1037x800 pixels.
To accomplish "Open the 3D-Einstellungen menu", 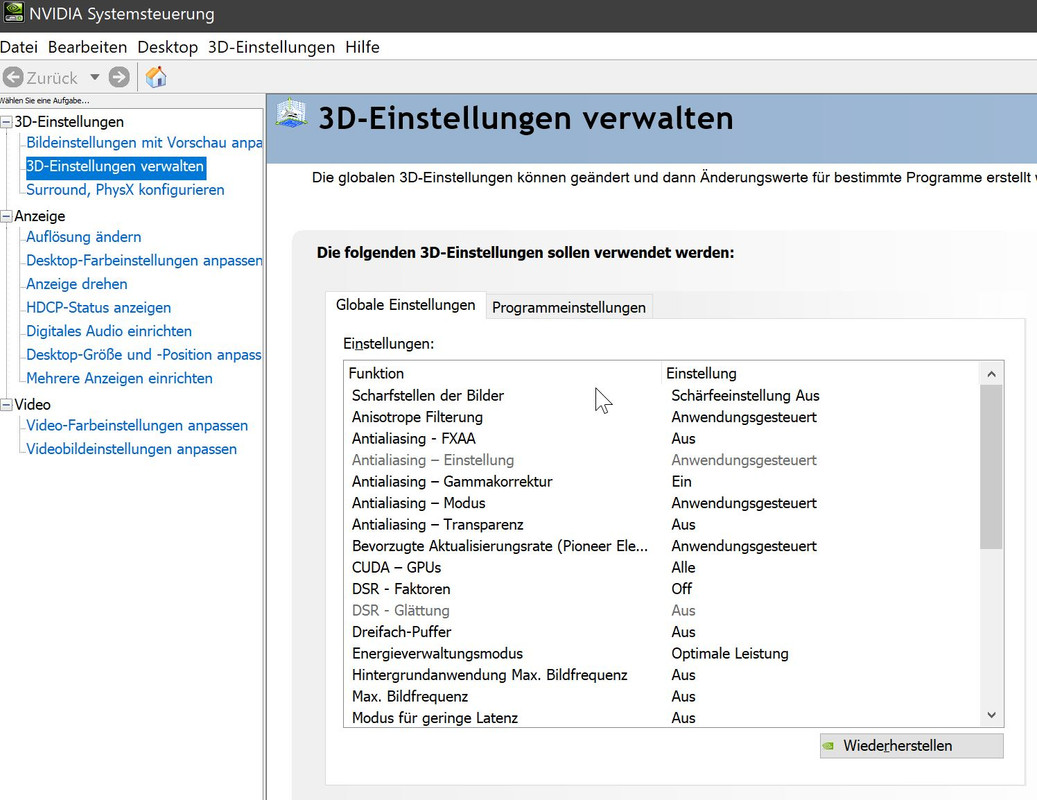I will (271, 47).
